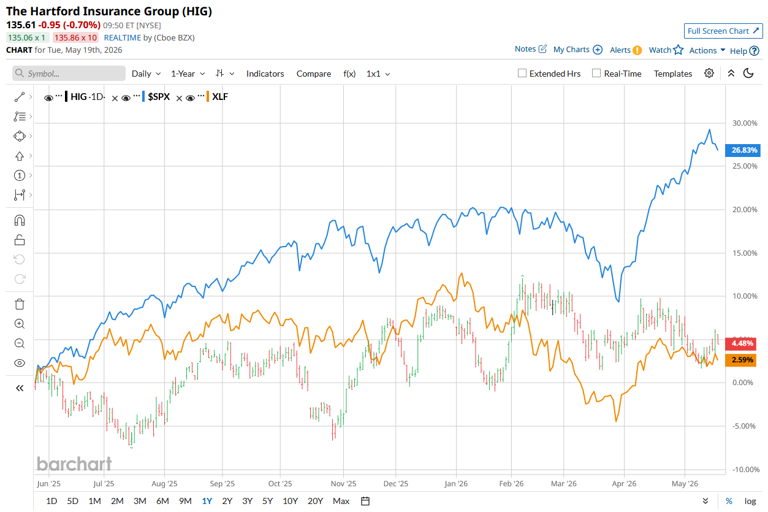Open the calendar date range picker
768x512 pixels.
[365, 501]
